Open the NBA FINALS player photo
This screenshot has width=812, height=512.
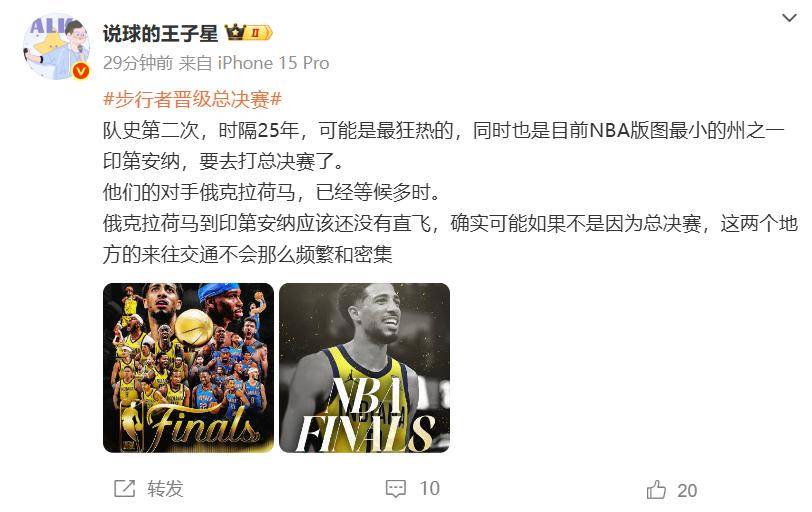[x=365, y=368]
